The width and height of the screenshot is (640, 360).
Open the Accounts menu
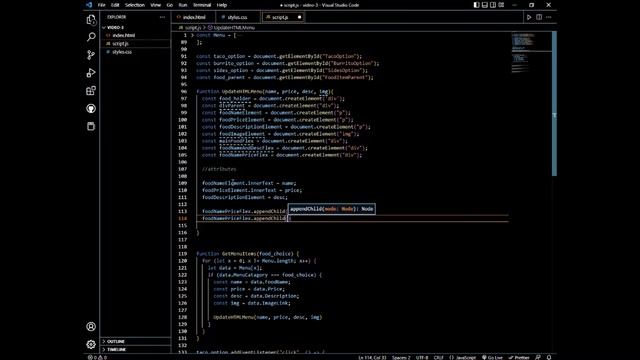tap(91, 327)
